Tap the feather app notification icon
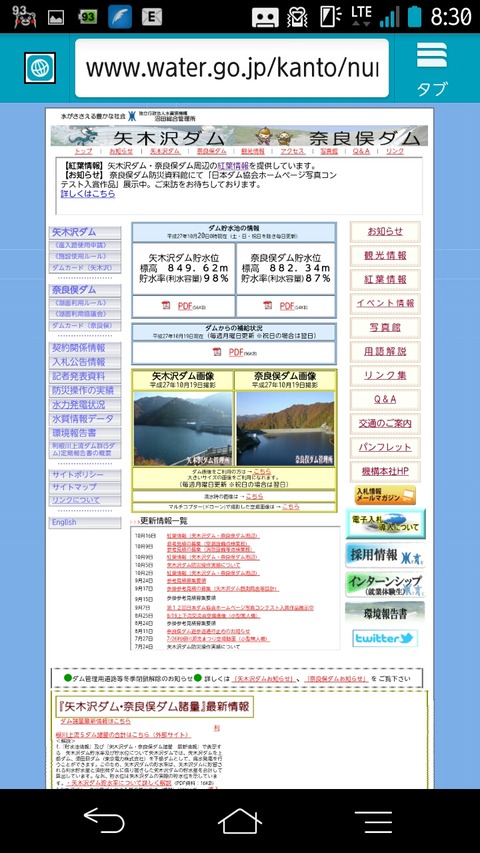Image resolution: width=480 pixels, height=853 pixels. coord(120,17)
